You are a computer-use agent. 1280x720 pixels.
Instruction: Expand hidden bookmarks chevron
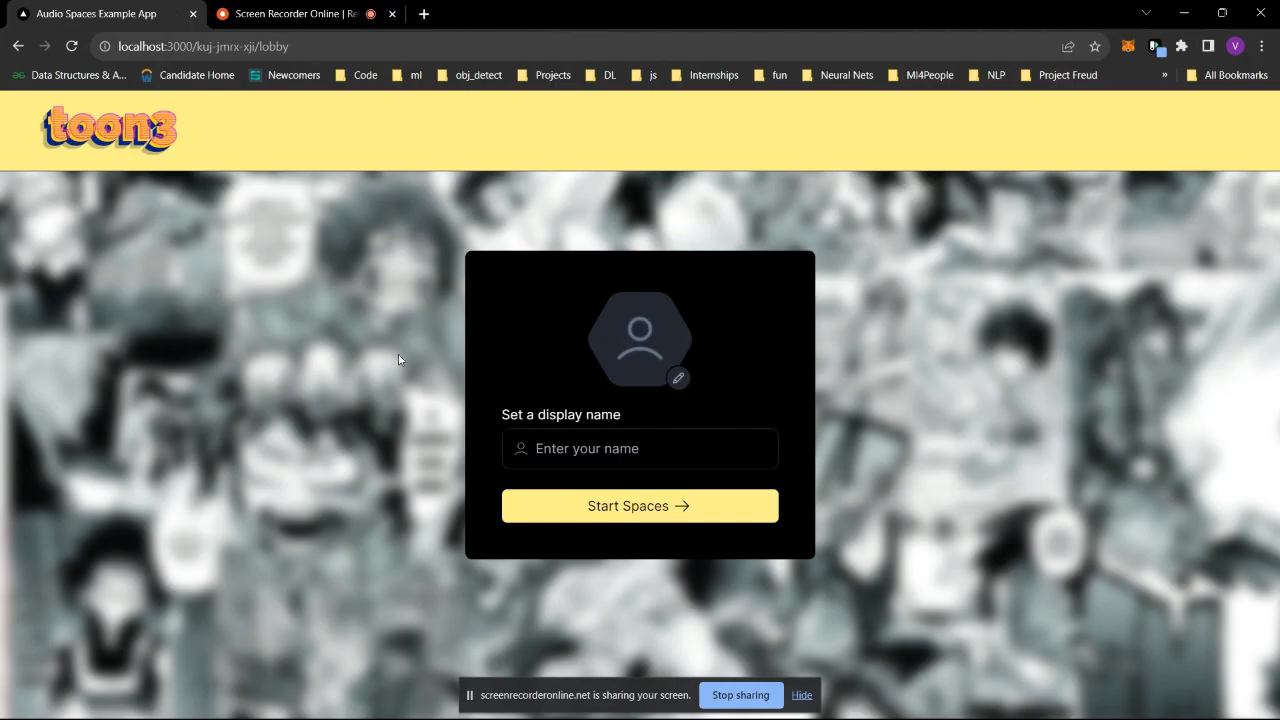(1164, 75)
